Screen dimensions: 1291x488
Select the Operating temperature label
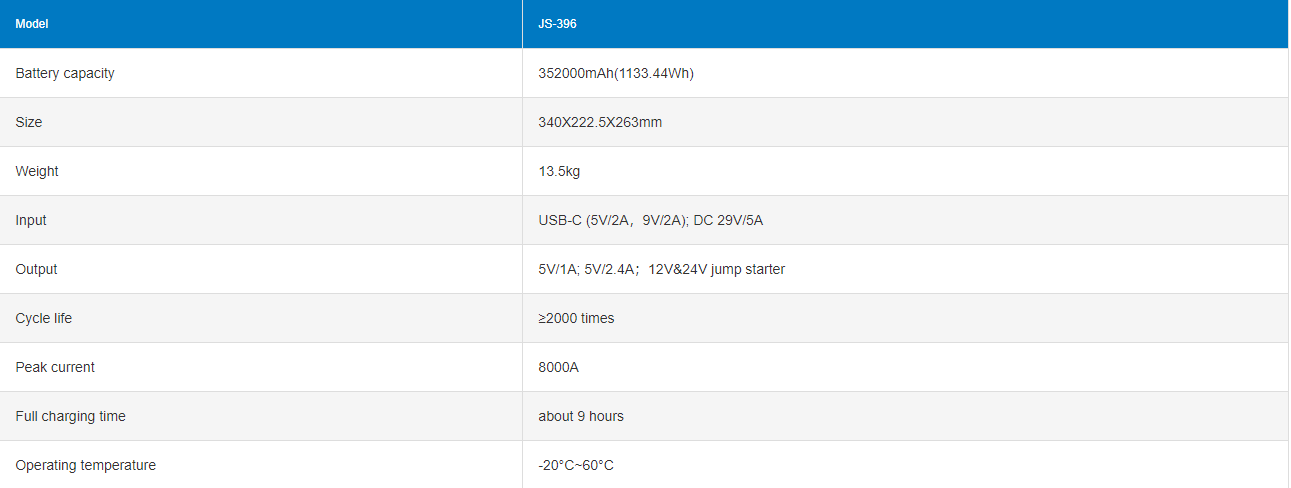[x=86, y=465]
